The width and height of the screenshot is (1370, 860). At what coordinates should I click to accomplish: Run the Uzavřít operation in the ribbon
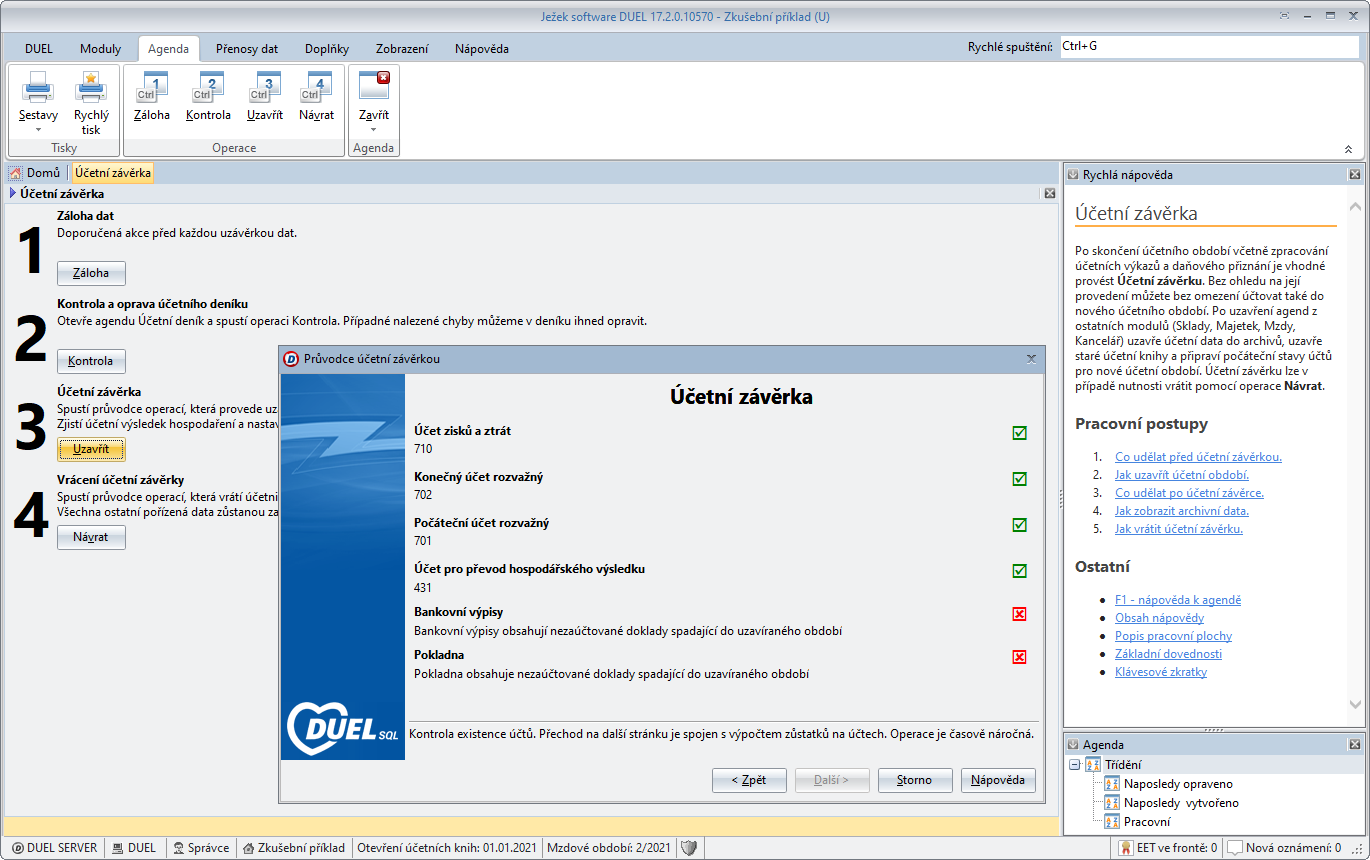pyautogui.click(x=265, y=97)
